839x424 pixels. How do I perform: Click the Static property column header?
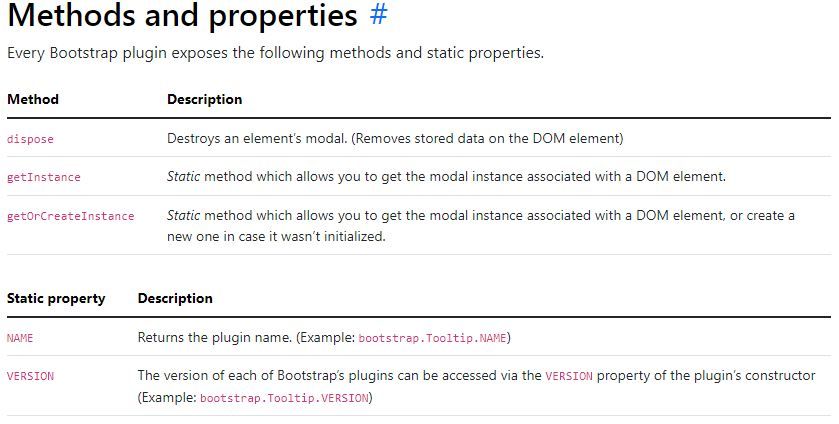coord(56,298)
